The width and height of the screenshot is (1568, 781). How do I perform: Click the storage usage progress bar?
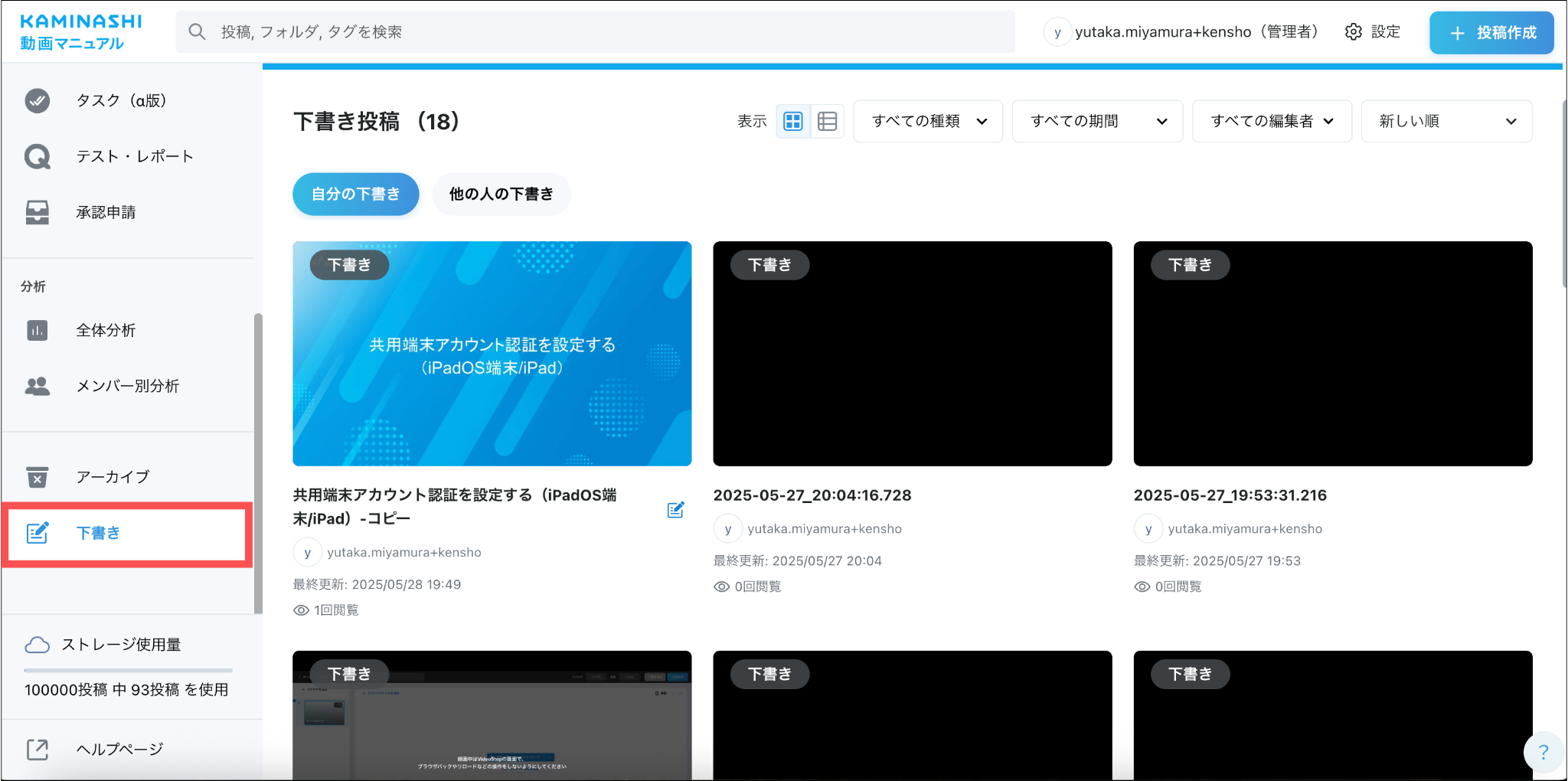[128, 671]
